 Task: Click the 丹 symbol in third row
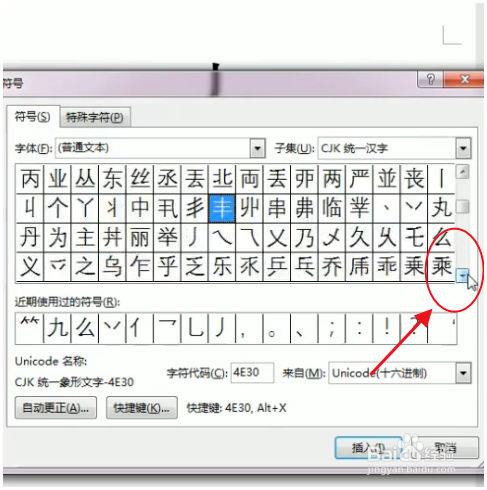30,237
